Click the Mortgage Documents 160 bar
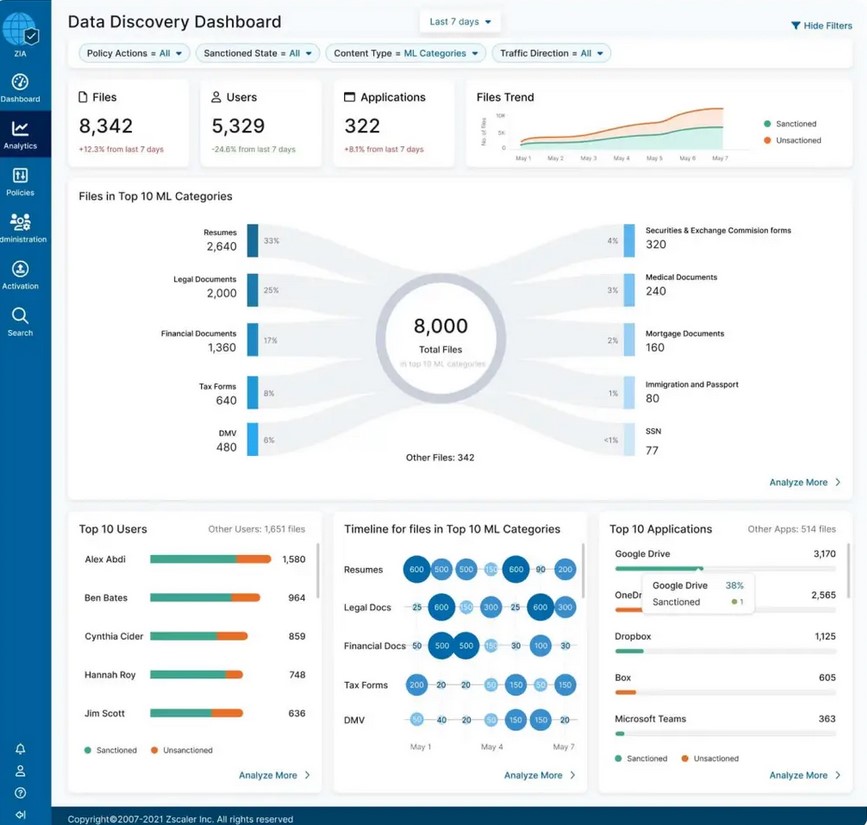 [x=629, y=340]
